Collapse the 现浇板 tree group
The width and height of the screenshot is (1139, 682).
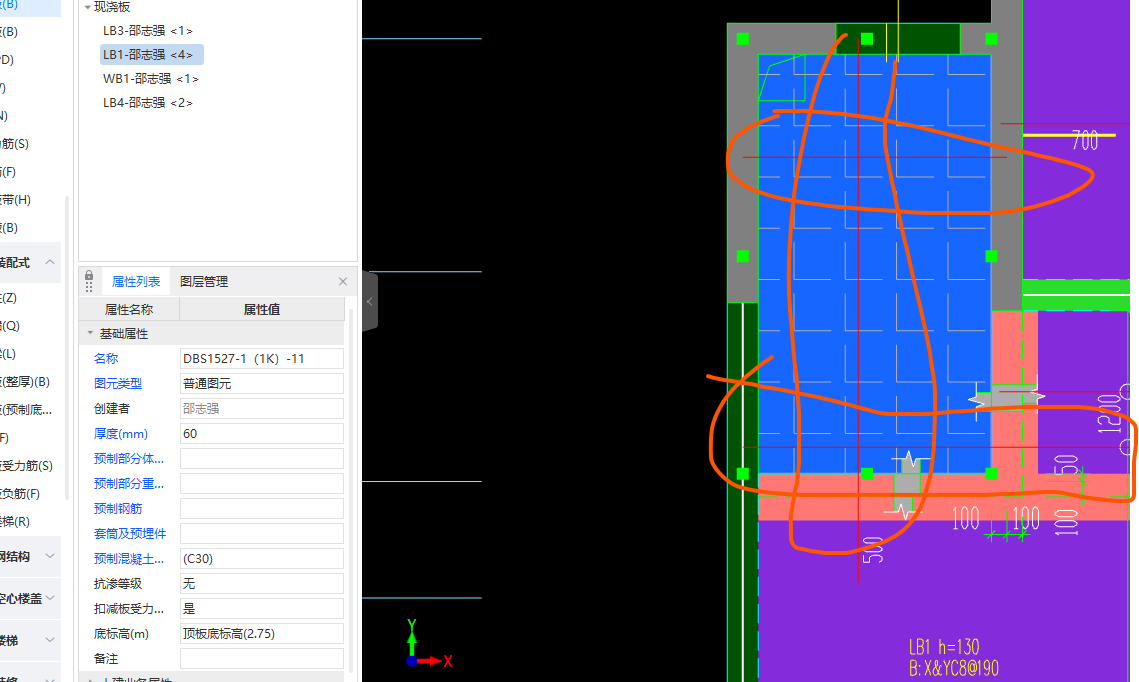click(88, 7)
